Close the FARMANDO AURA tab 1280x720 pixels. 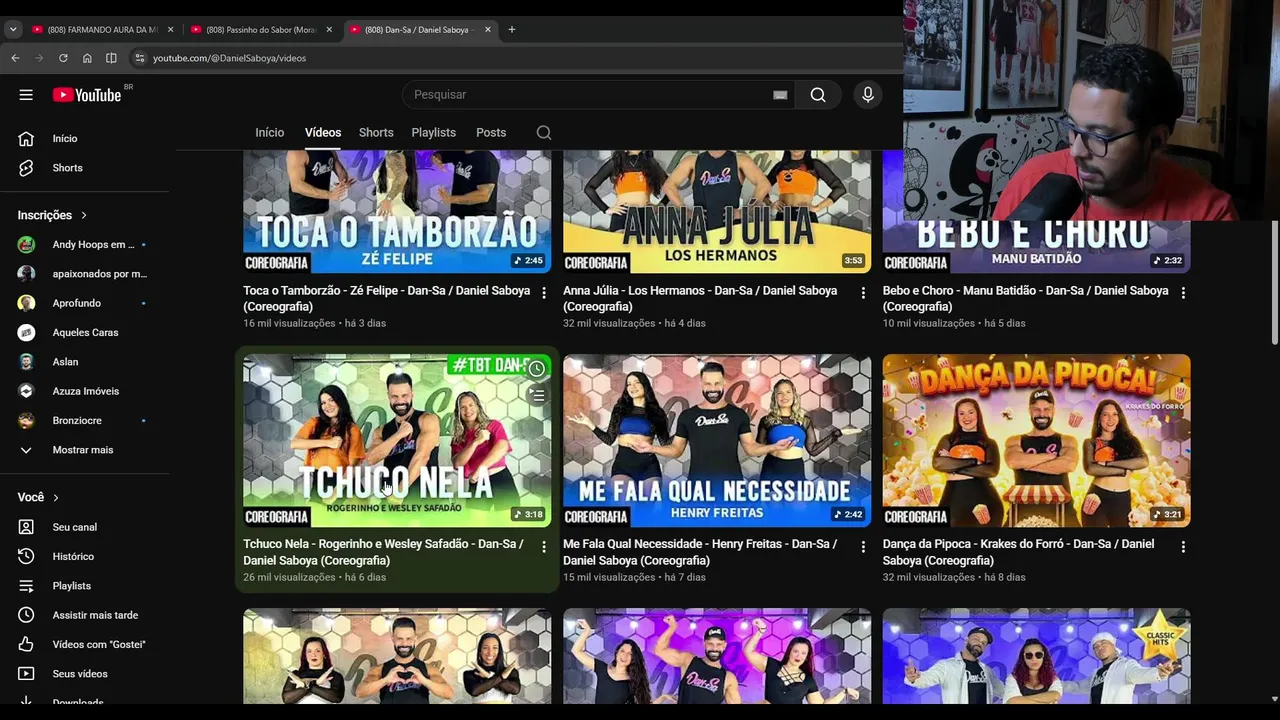coord(170,30)
